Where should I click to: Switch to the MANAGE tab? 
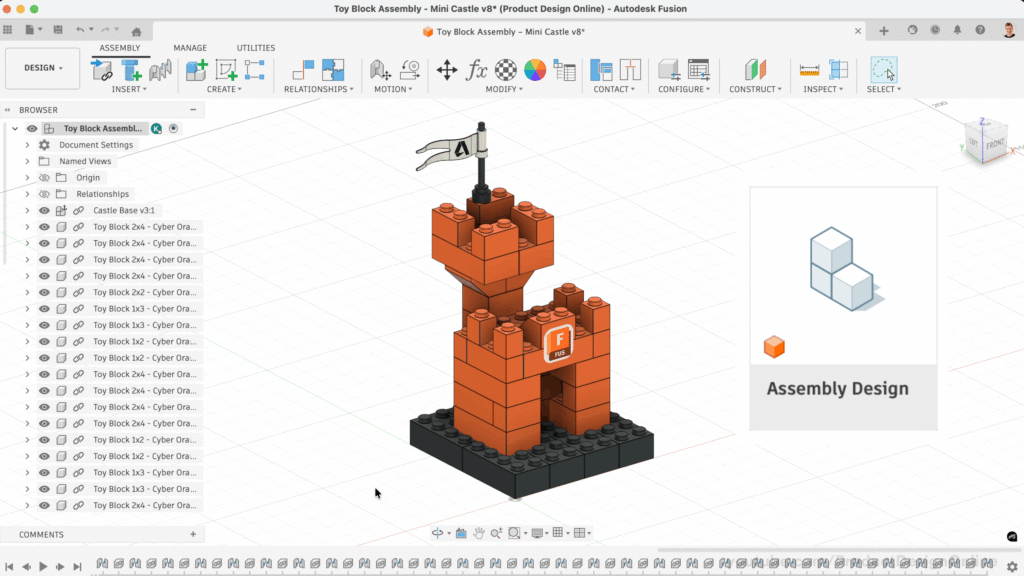pos(190,48)
